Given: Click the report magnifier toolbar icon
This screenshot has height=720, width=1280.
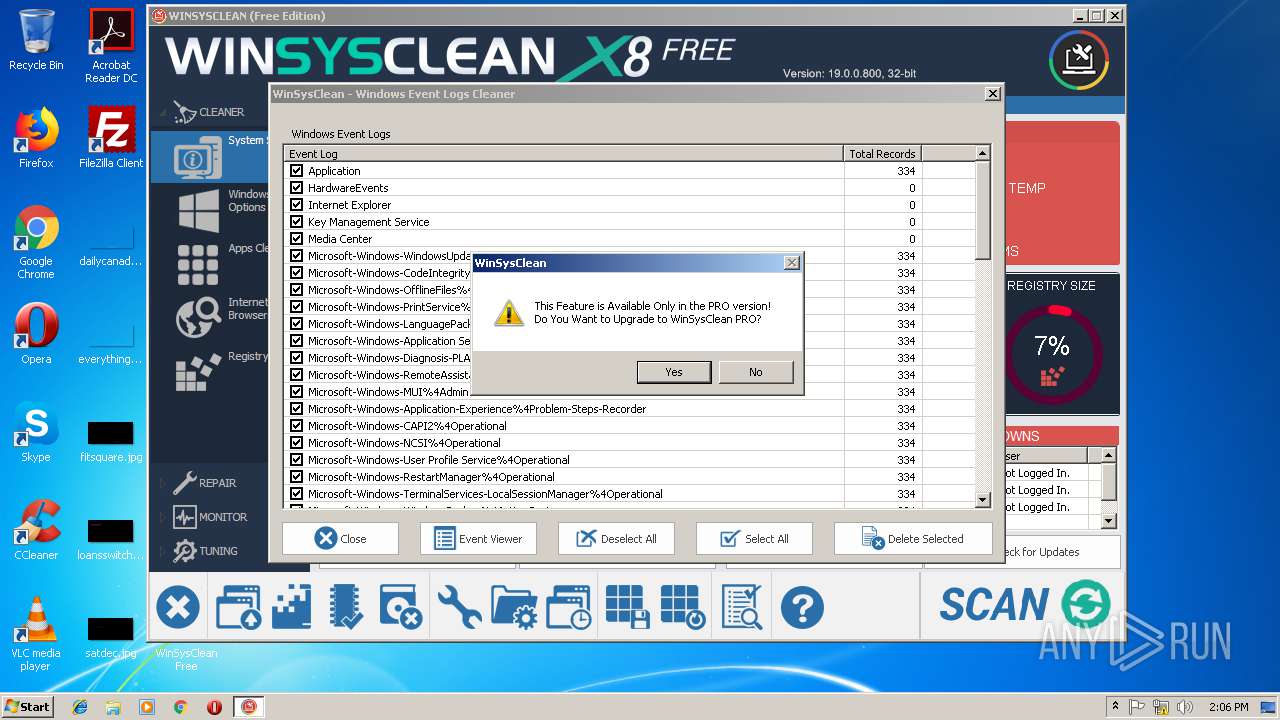Looking at the screenshot, I should tap(742, 607).
